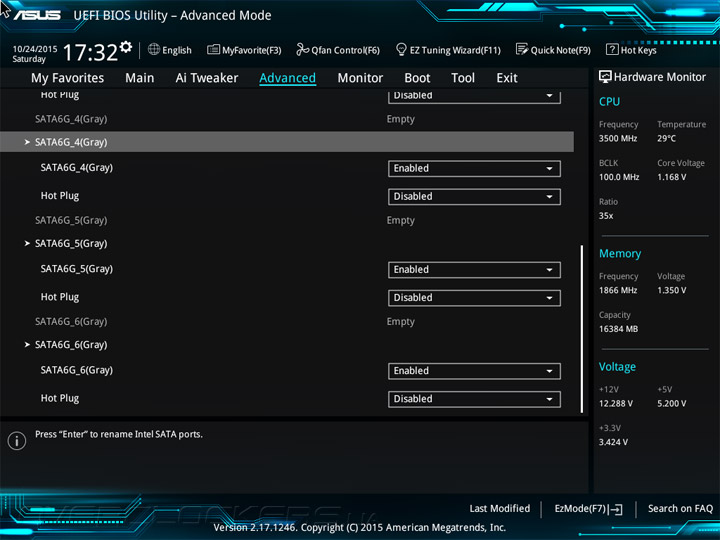Switch to the Monitor tab
The width and height of the screenshot is (720, 540).
pyautogui.click(x=360, y=78)
